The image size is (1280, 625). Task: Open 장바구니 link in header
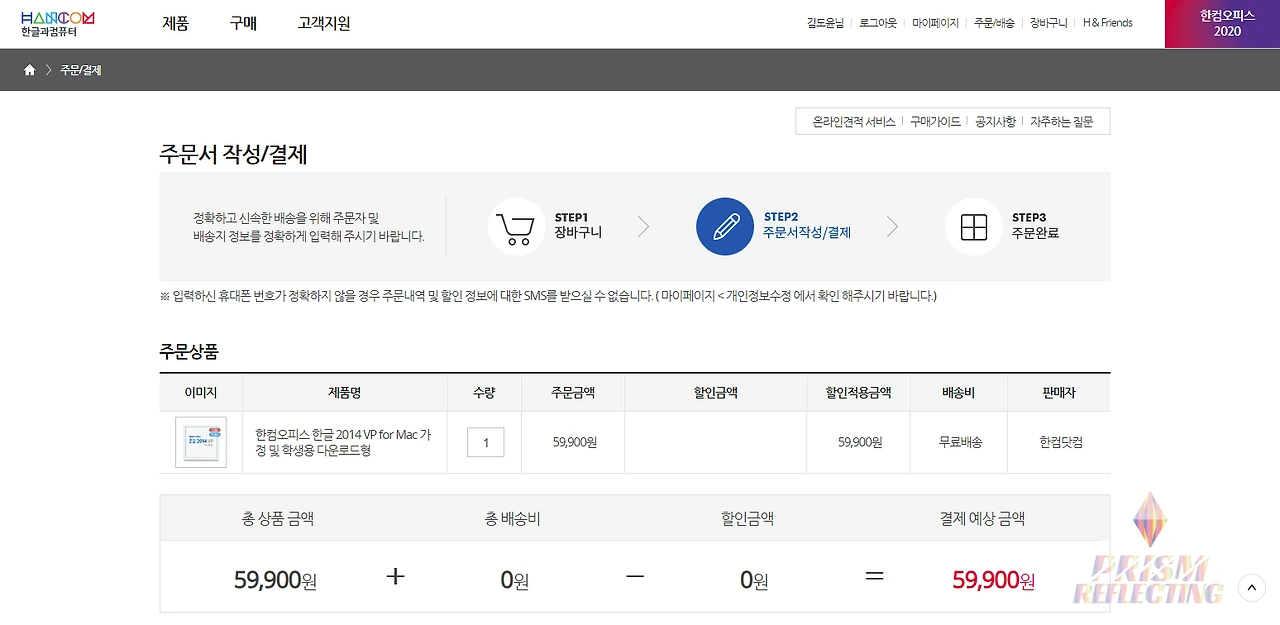1048,23
